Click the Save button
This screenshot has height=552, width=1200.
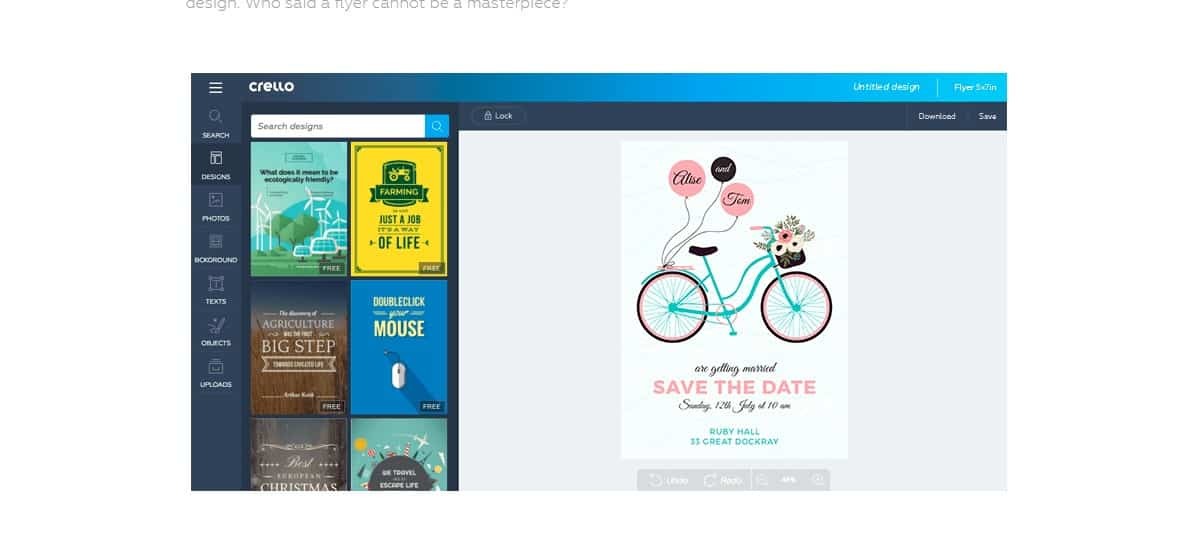(x=987, y=116)
